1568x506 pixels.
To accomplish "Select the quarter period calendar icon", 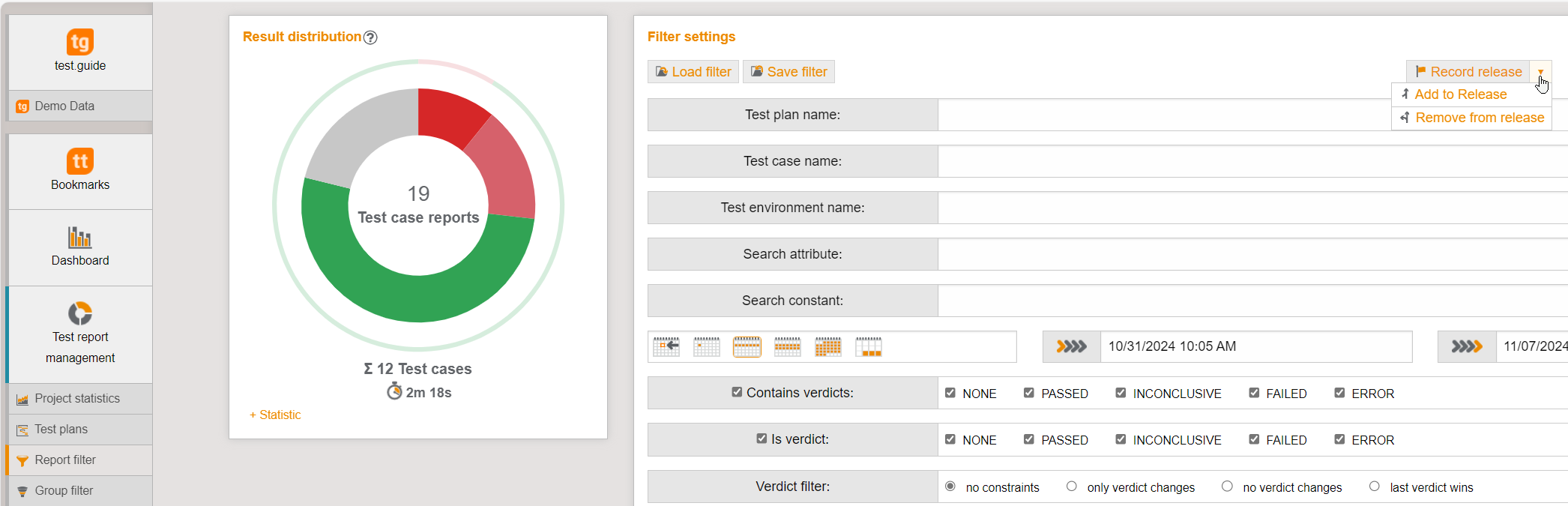I will tap(869, 347).
